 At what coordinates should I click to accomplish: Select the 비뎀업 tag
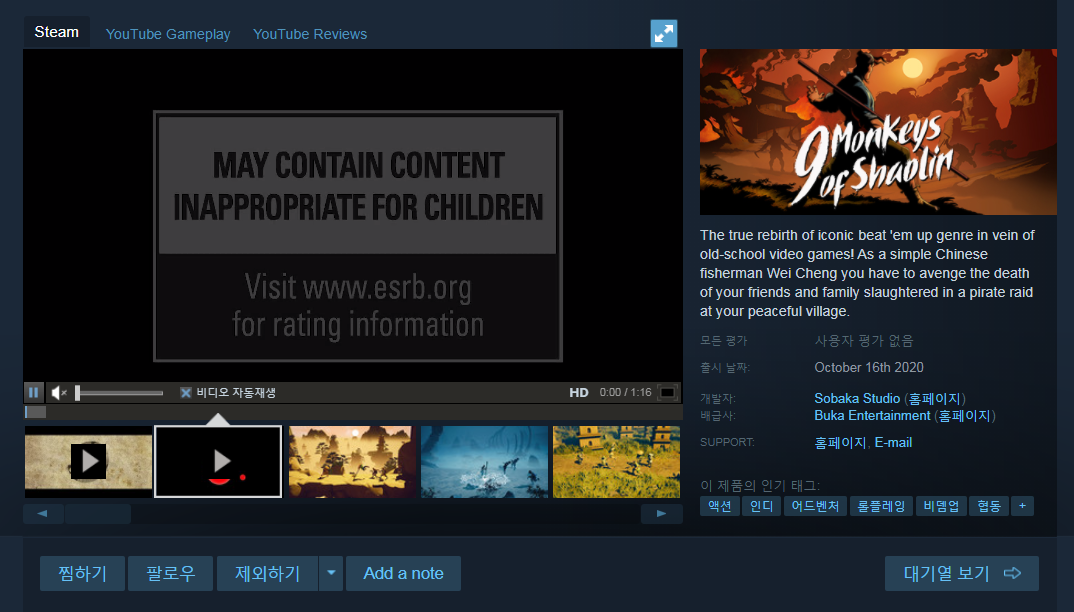pyautogui.click(x=941, y=506)
